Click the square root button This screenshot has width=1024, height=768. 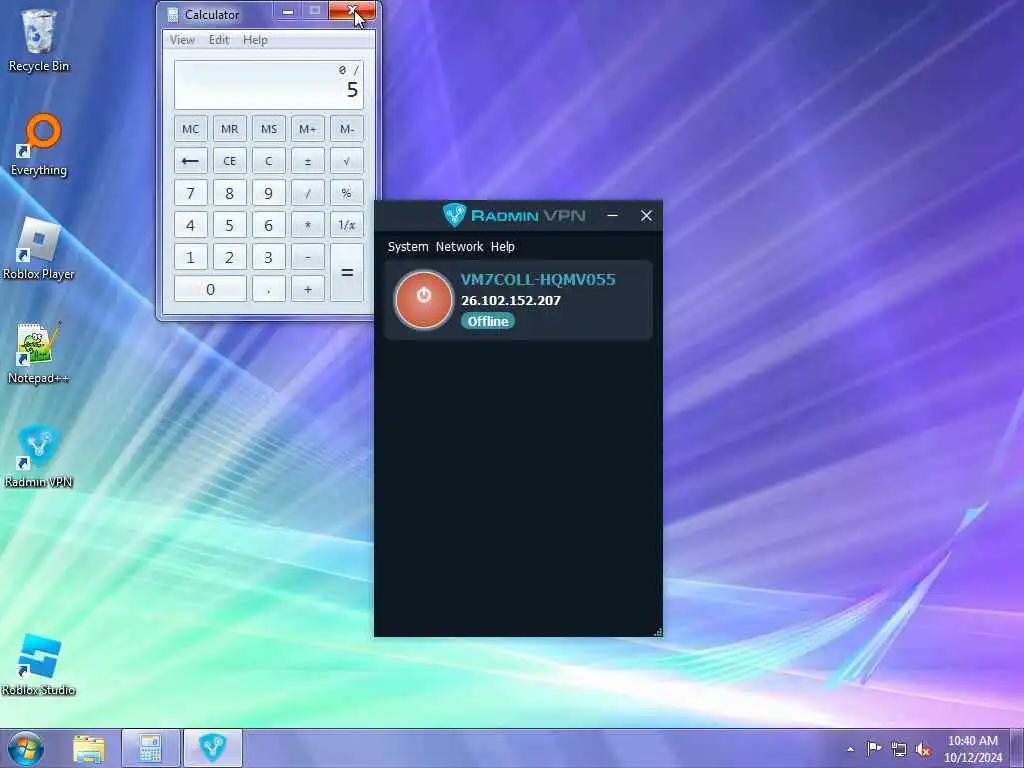347,161
